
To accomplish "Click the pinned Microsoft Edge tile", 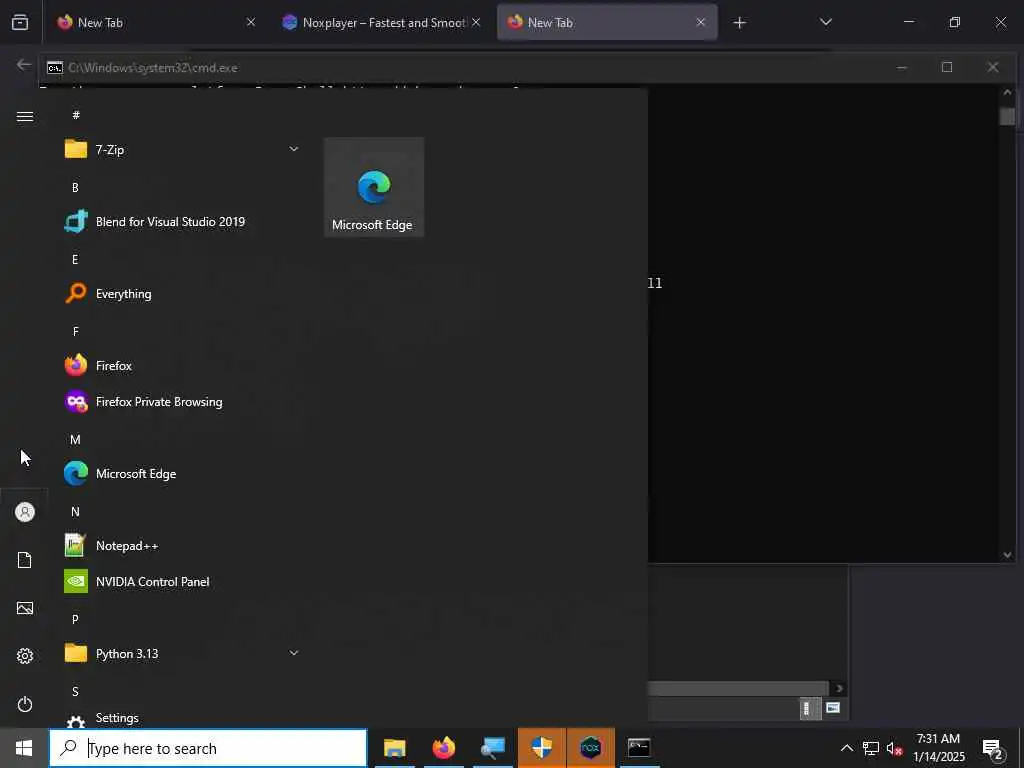I will click(x=374, y=187).
